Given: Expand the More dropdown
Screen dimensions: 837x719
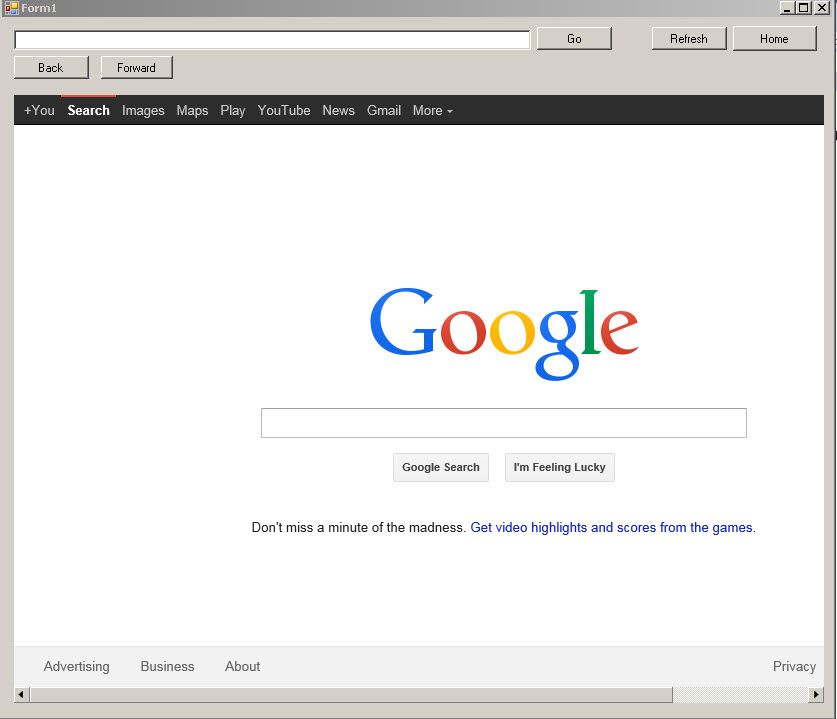Looking at the screenshot, I should (x=432, y=110).
